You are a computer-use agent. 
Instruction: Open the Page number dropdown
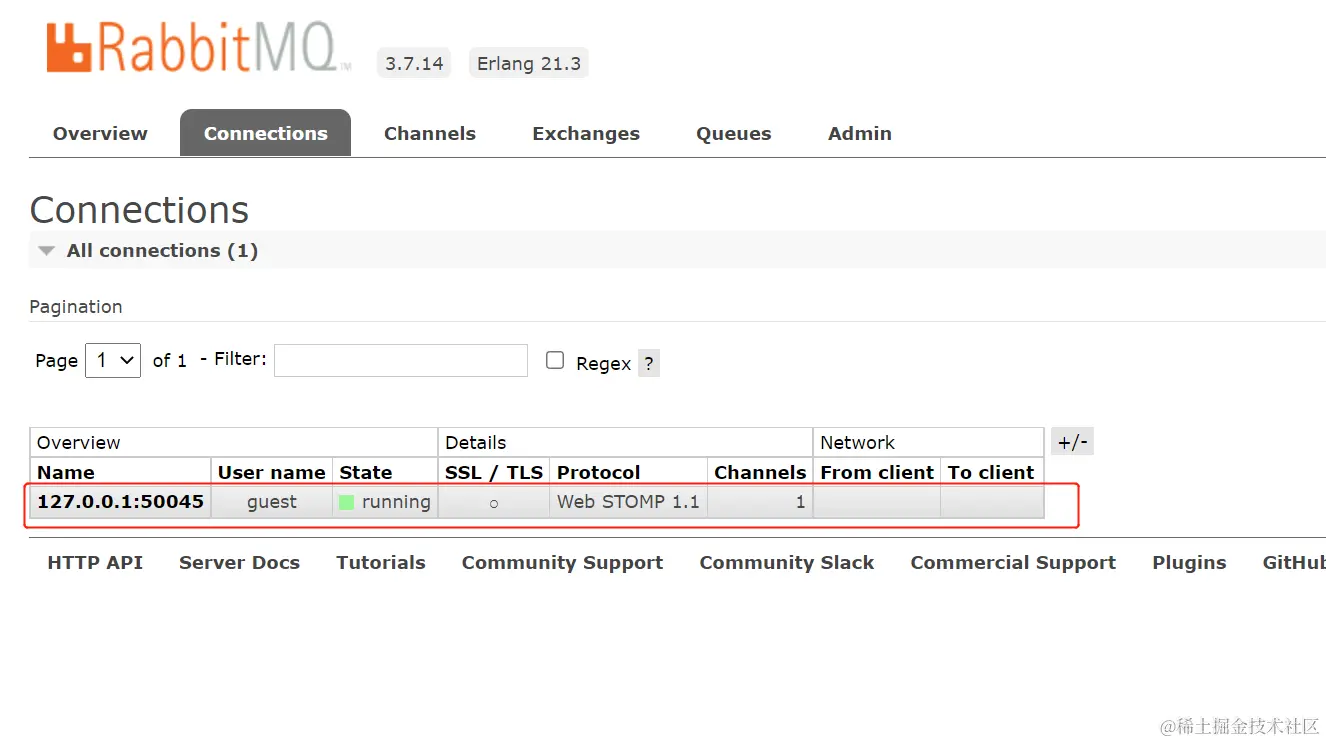pyautogui.click(x=113, y=360)
